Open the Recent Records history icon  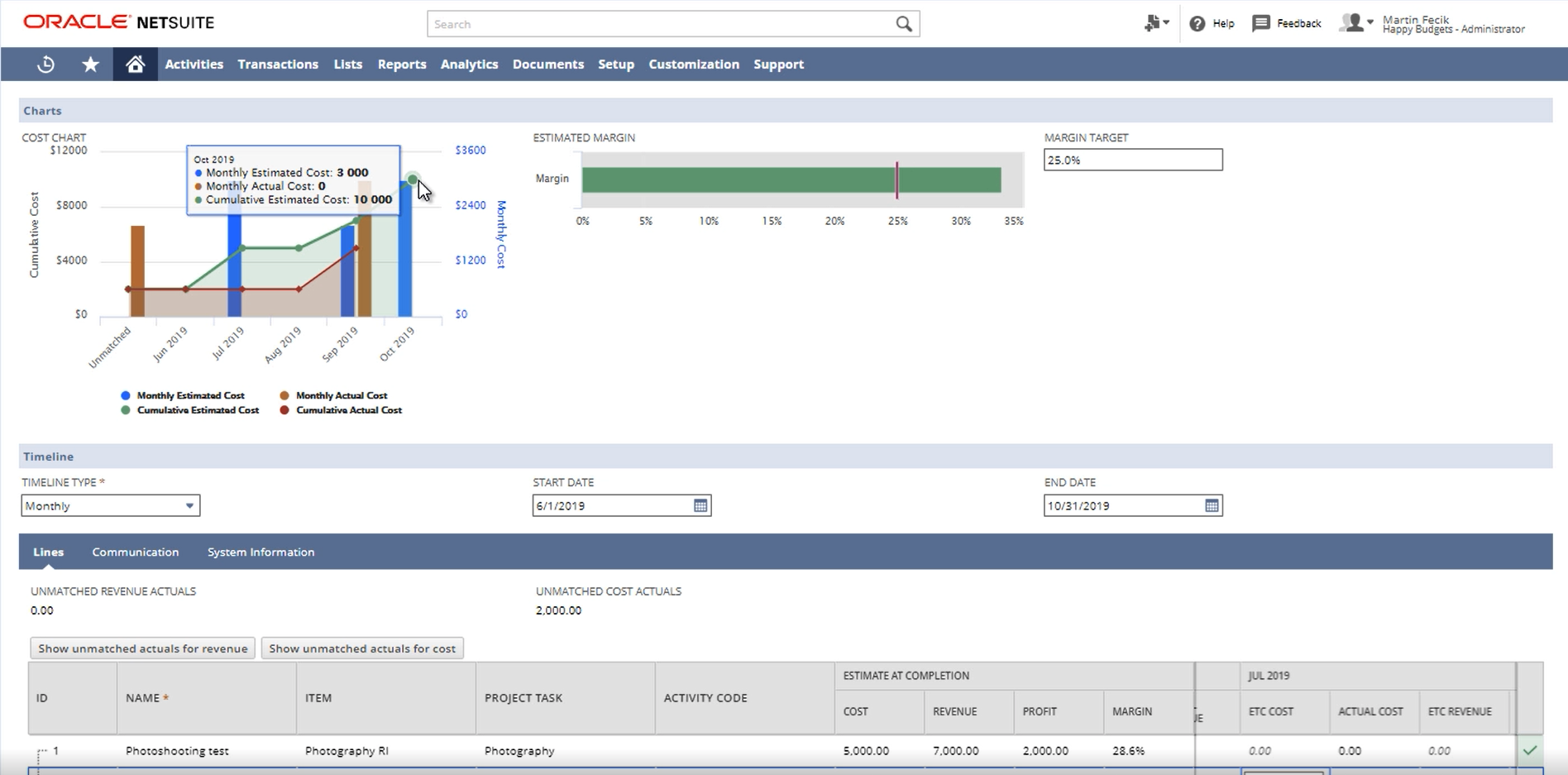click(46, 65)
